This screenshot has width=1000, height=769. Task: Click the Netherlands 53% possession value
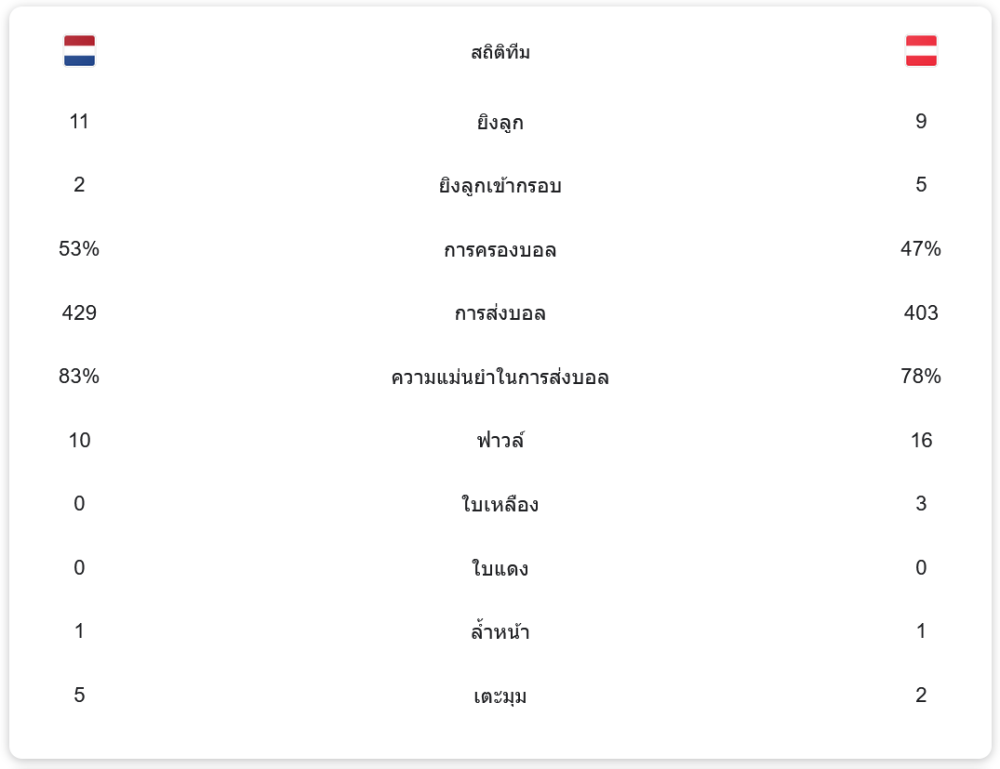(79, 249)
